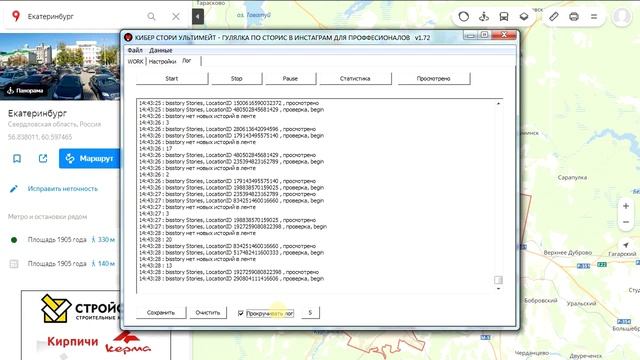Click the Верхнее Дуброво map label
Screen dimensions: 640x360
pyautogui.click(x=568, y=253)
